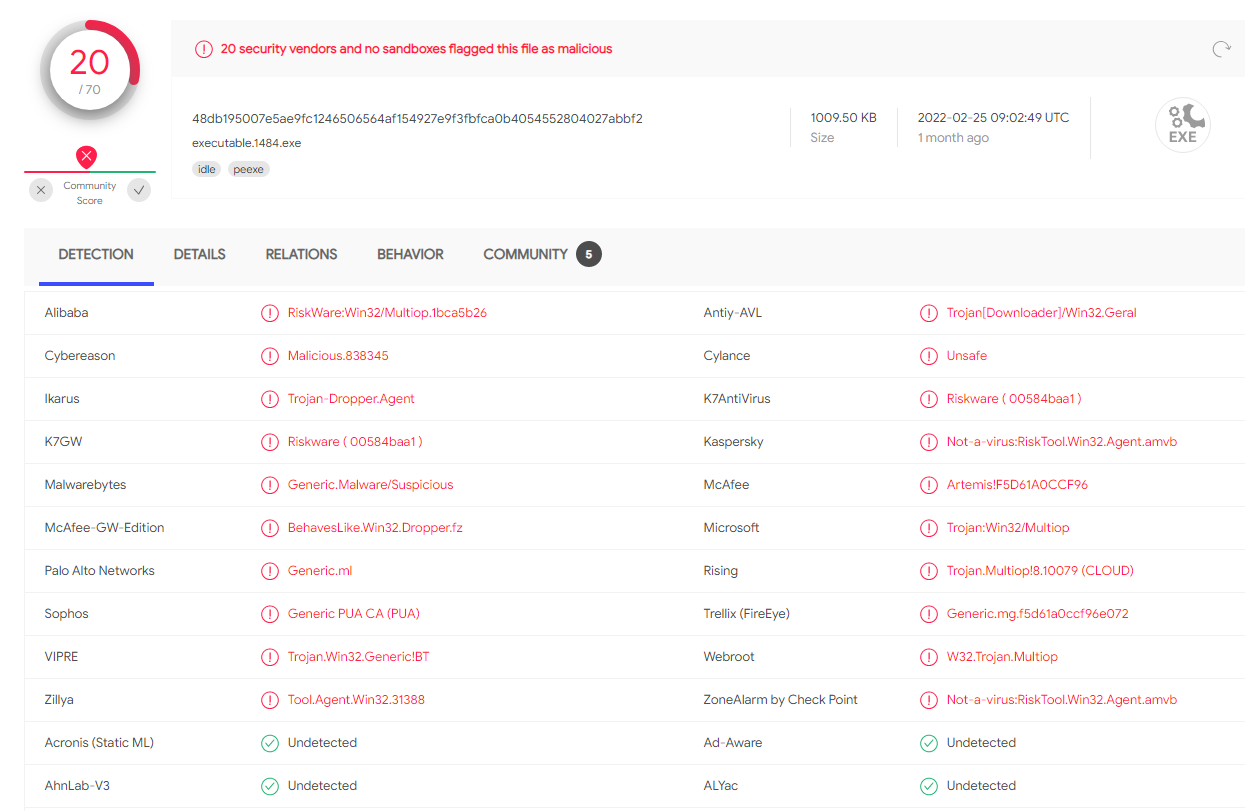1245x811 pixels.
Task: Select the file SHA-256 hash text
Action: pyautogui.click(x=417, y=118)
